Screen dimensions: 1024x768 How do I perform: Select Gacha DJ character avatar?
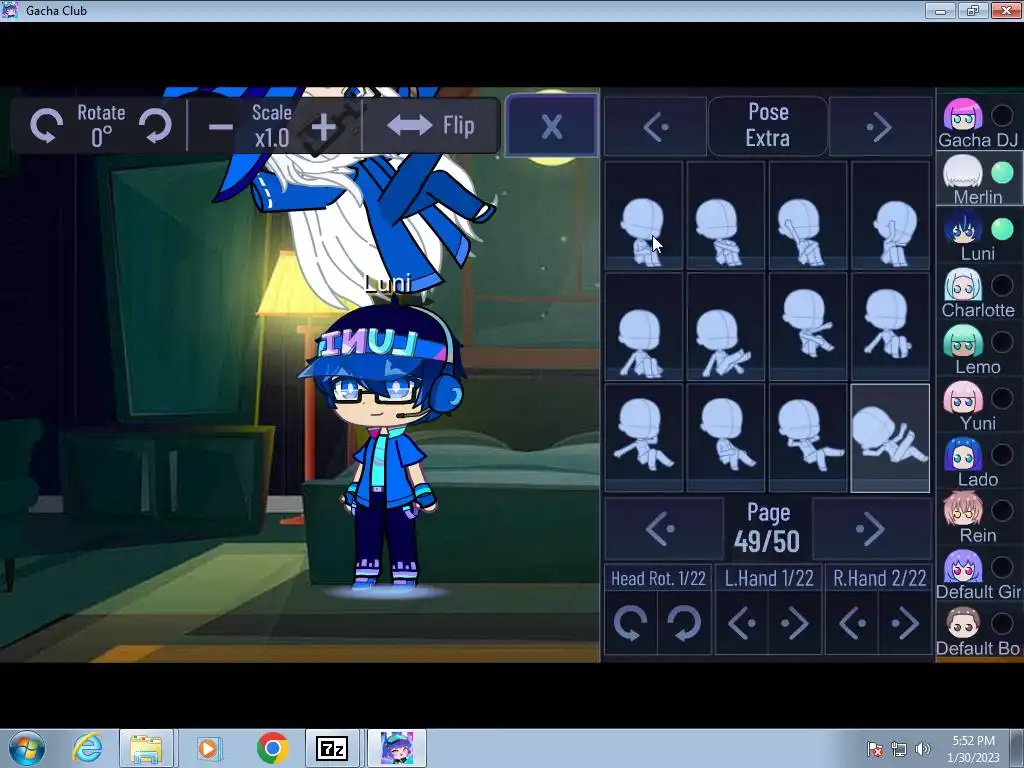(963, 116)
